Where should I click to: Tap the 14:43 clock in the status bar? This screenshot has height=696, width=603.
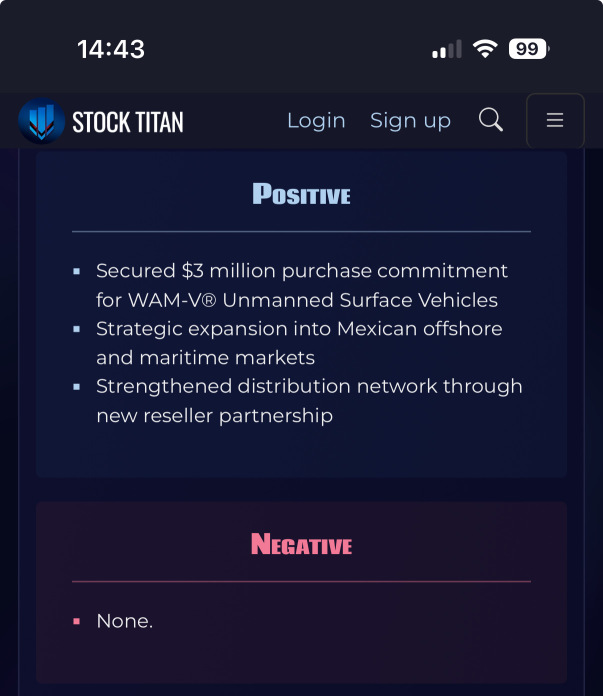pos(111,49)
